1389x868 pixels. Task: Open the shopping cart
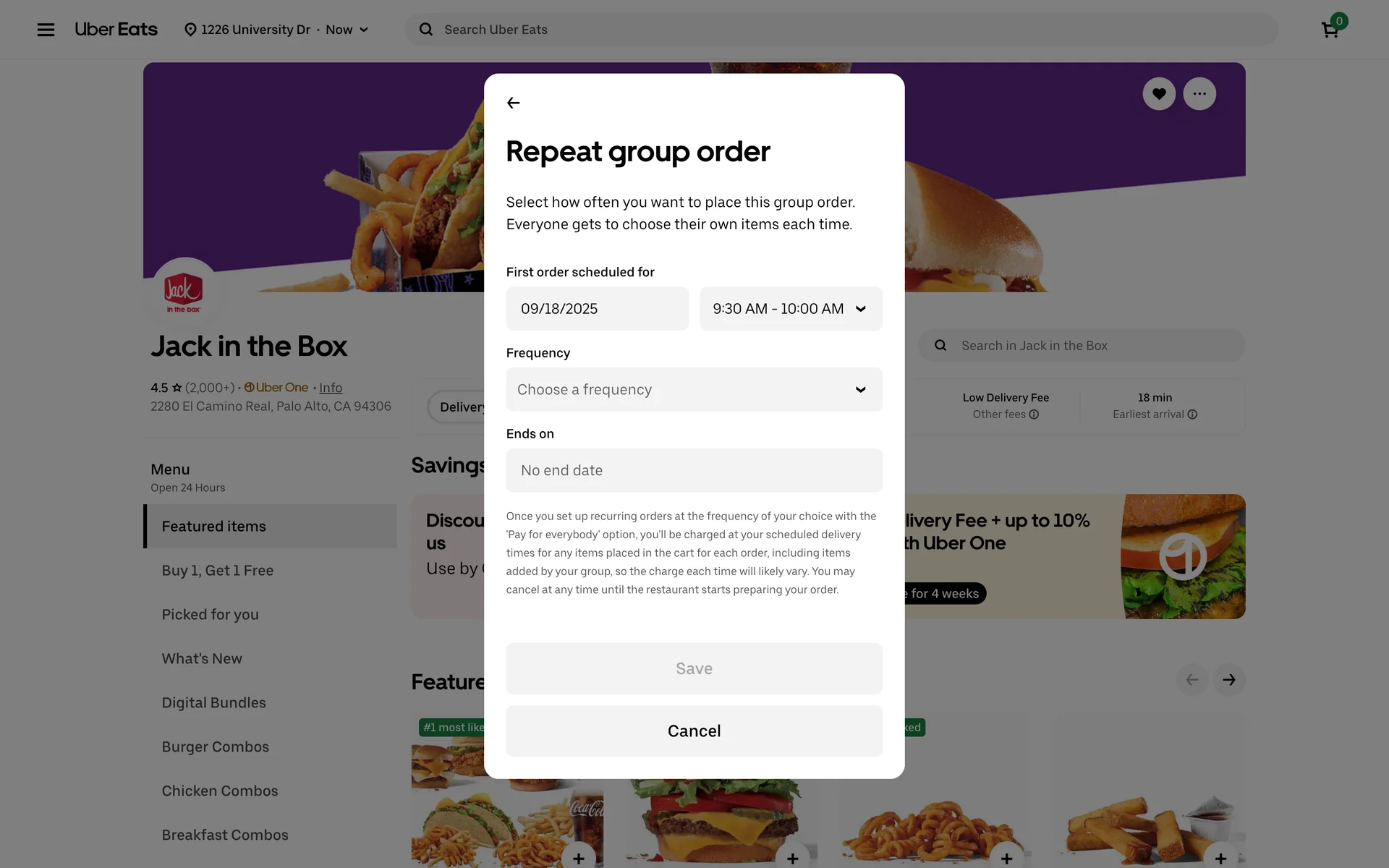click(x=1330, y=30)
